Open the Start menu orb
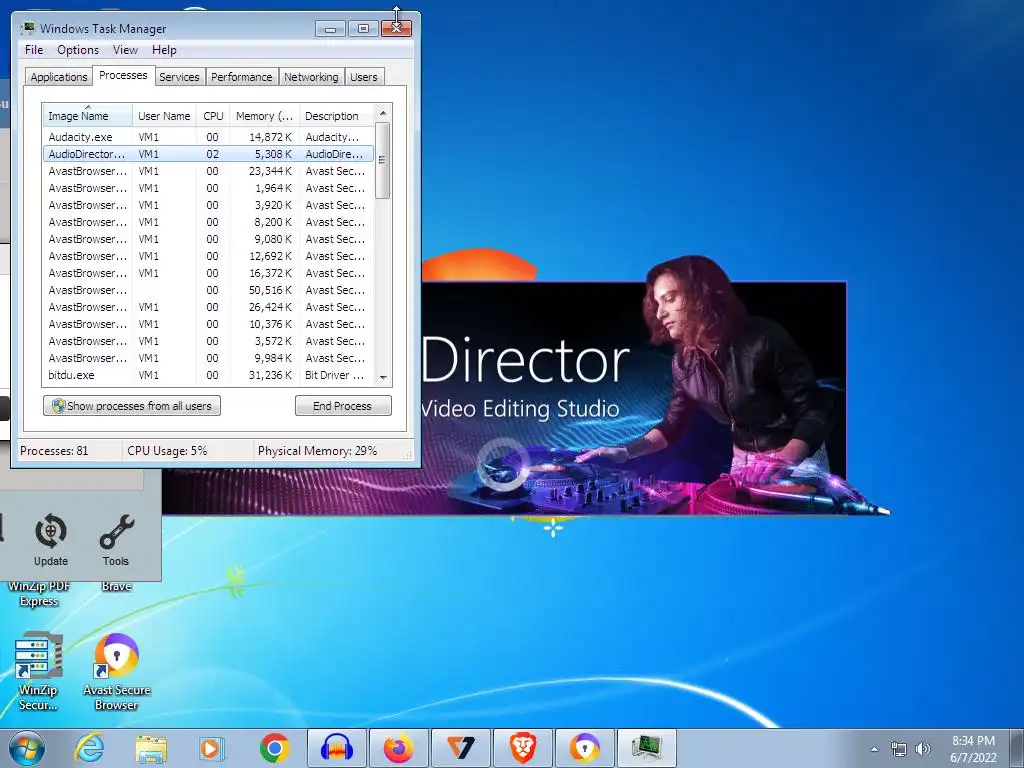 26,748
